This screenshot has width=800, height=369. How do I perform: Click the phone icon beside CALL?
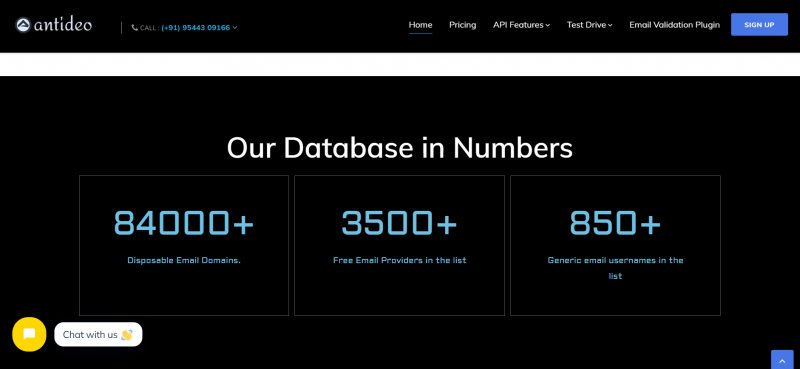click(x=135, y=28)
